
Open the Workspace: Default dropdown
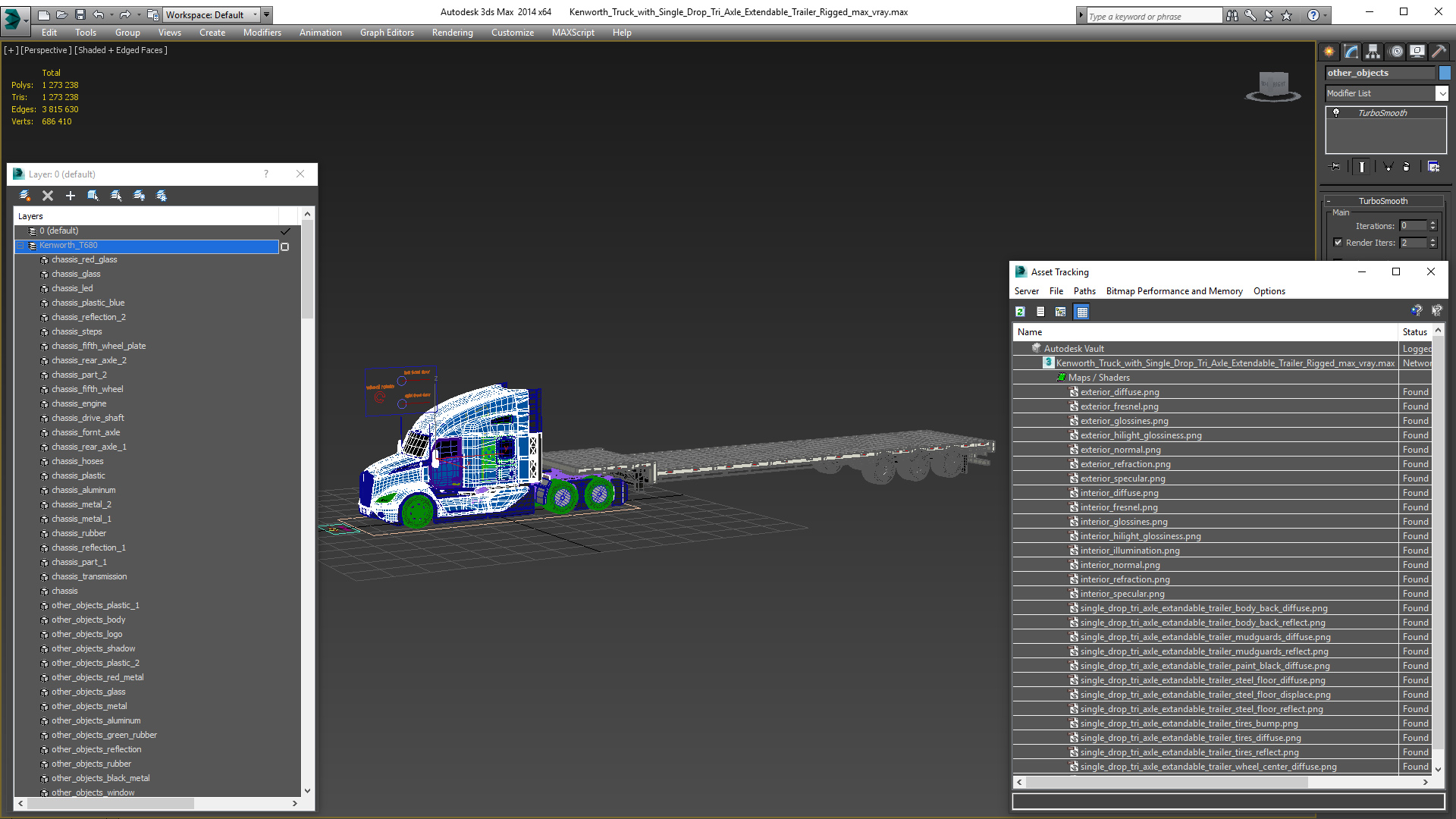[x=212, y=14]
